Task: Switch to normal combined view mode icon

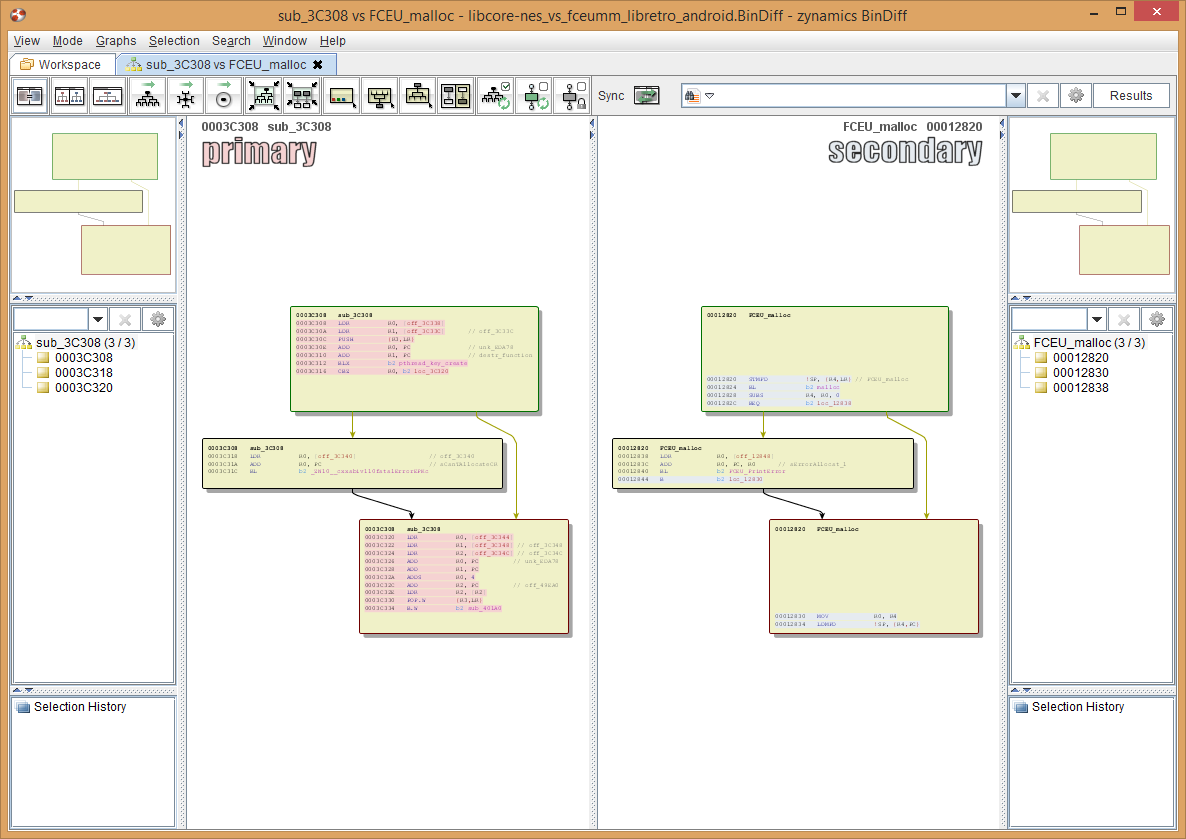Action: (x=30, y=96)
